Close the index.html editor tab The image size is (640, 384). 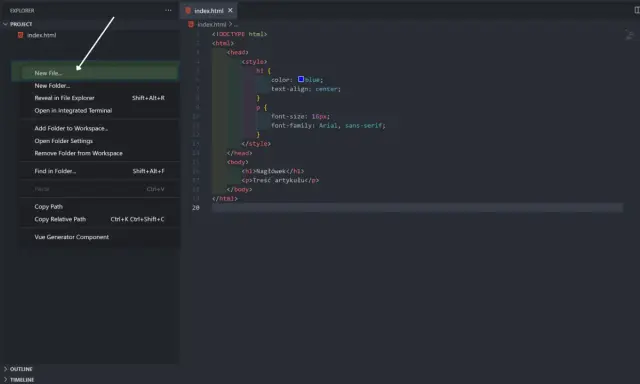point(230,10)
